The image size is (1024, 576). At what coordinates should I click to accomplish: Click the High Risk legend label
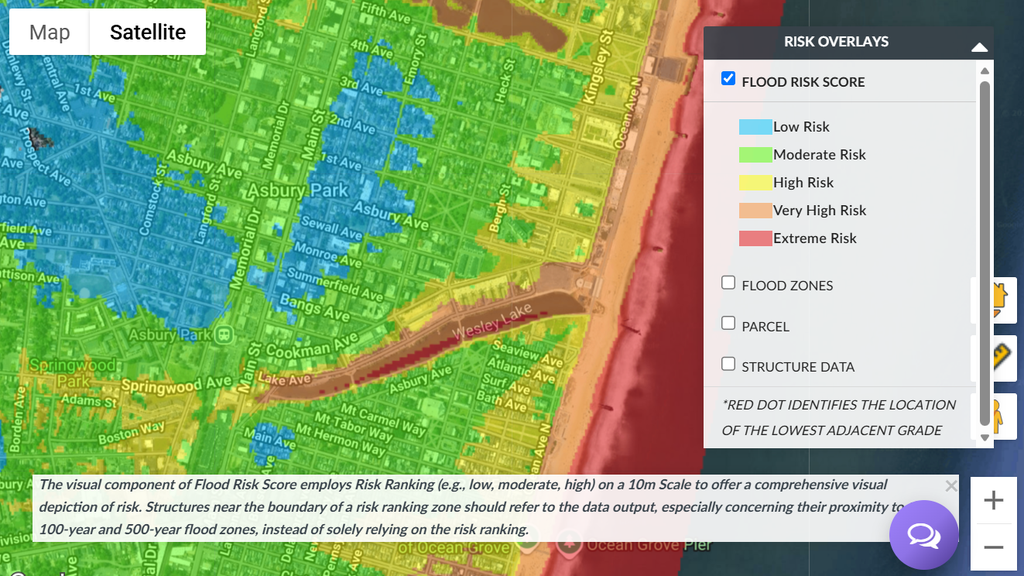pyautogui.click(x=803, y=183)
